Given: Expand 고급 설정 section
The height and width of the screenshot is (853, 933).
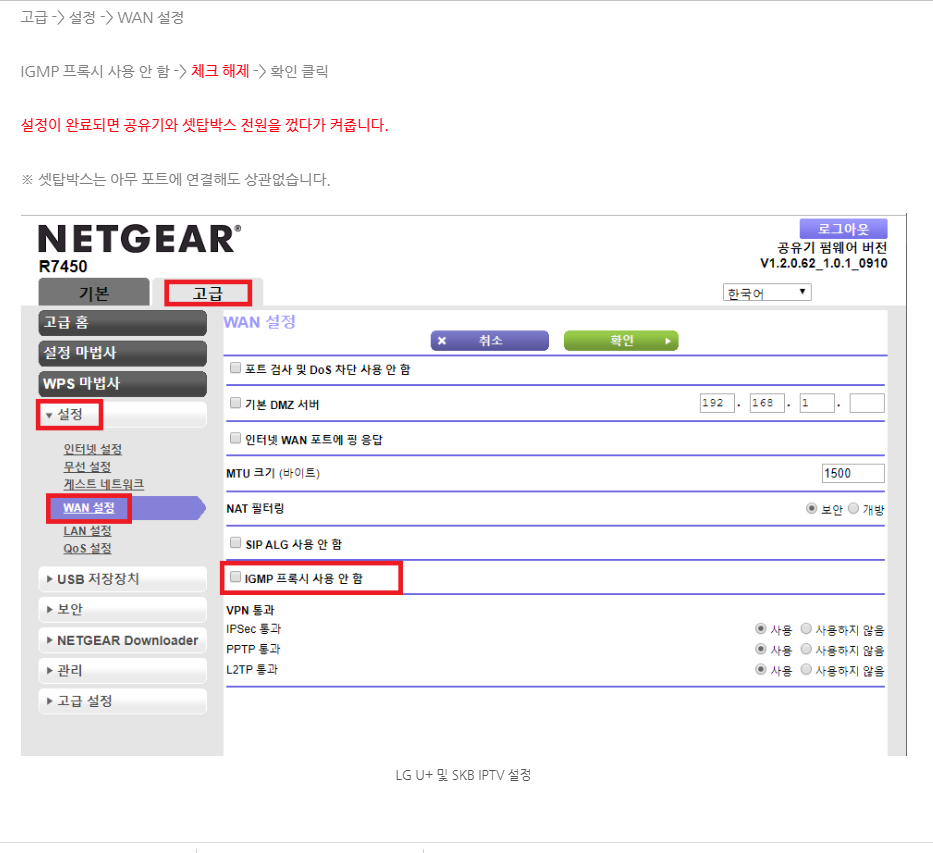Looking at the screenshot, I should (x=123, y=701).
